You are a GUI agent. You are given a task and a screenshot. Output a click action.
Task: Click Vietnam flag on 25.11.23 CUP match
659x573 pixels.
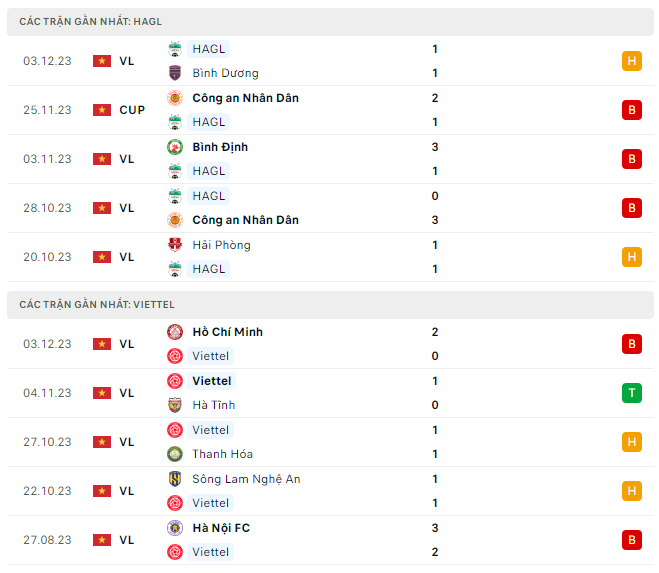point(102,110)
